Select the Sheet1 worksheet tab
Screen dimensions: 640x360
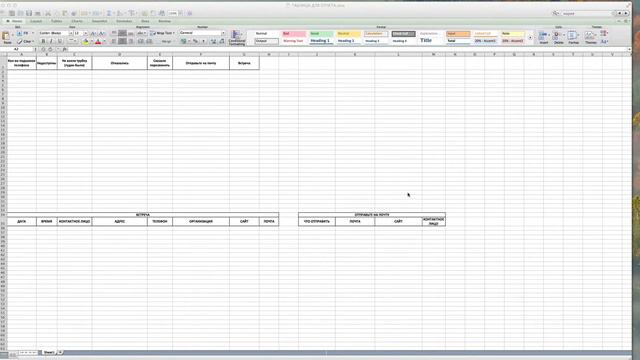click(49, 352)
